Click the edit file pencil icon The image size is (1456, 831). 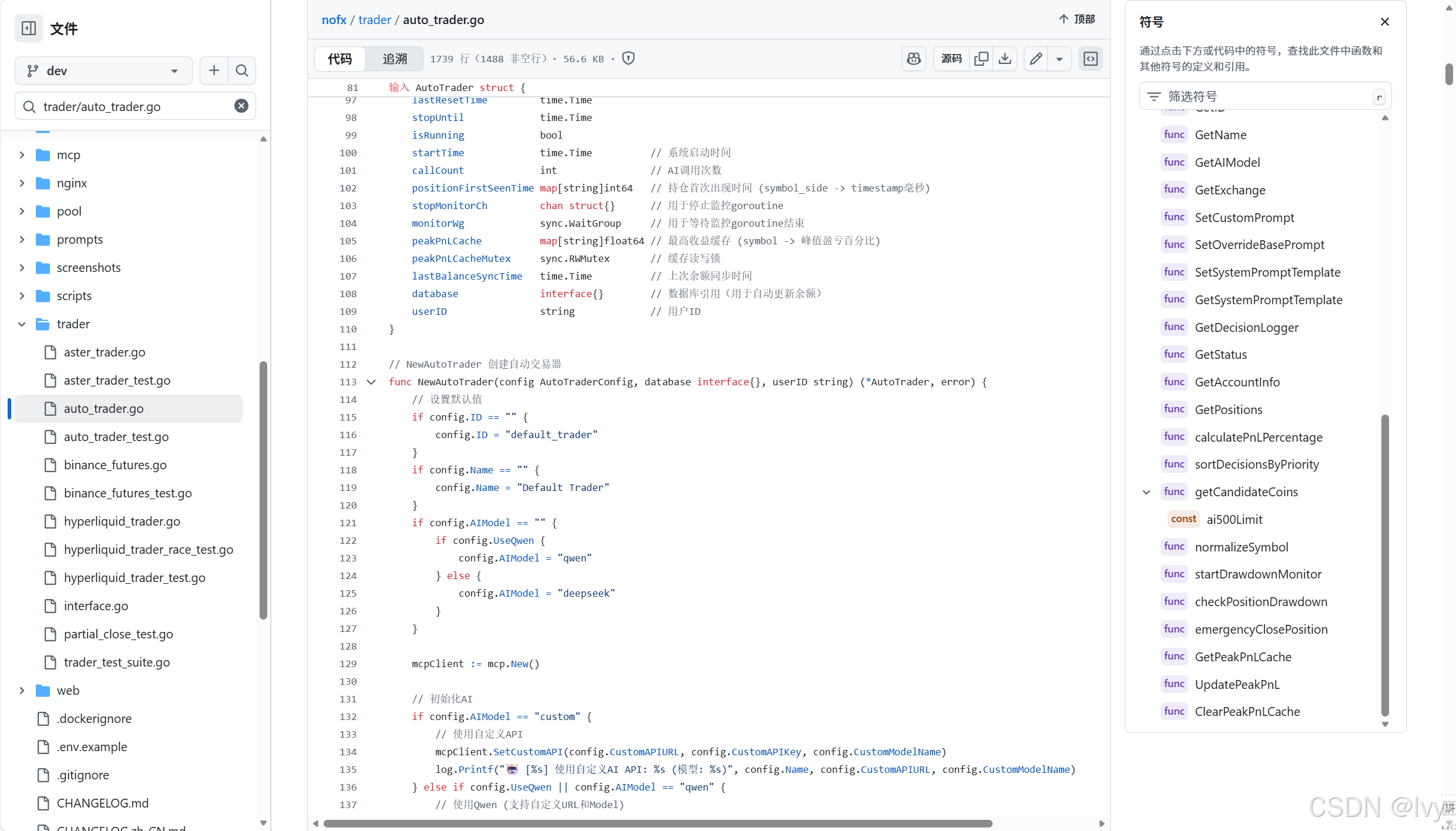pyautogui.click(x=1036, y=59)
